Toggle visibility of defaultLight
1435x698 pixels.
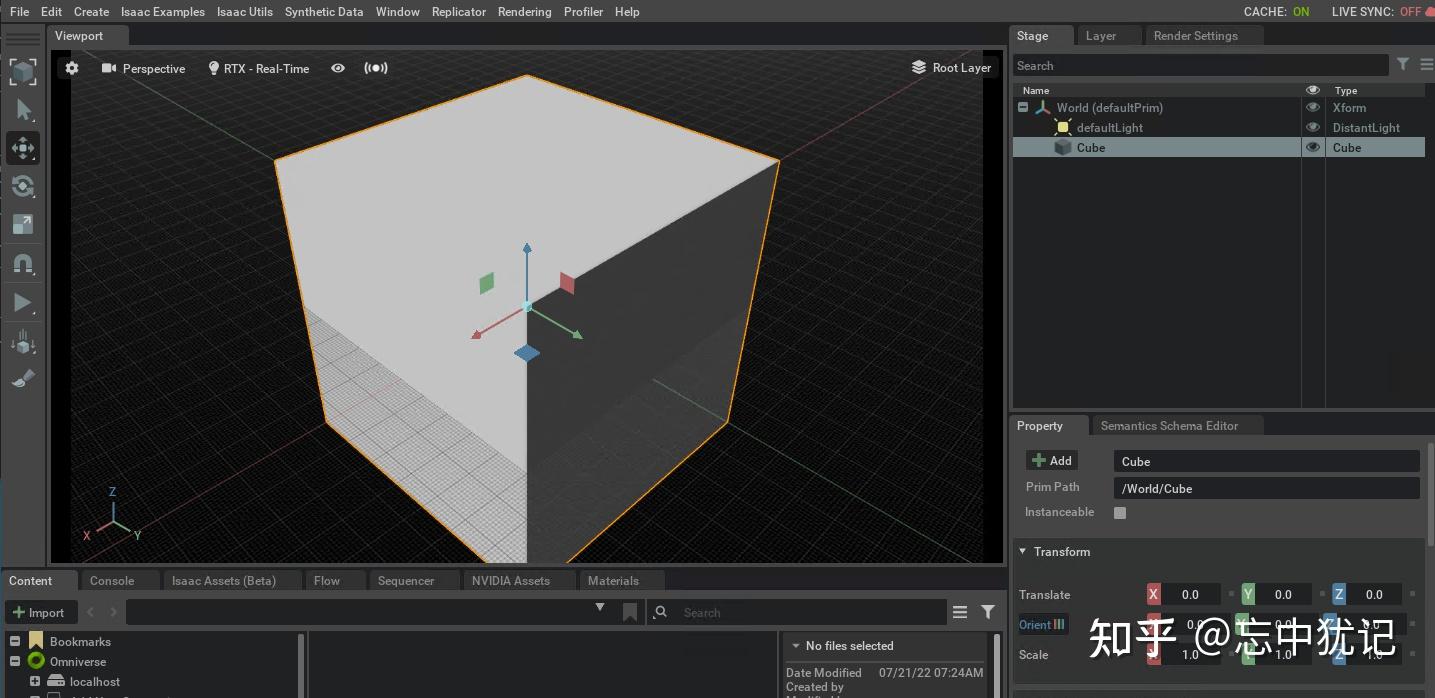[x=1313, y=127]
